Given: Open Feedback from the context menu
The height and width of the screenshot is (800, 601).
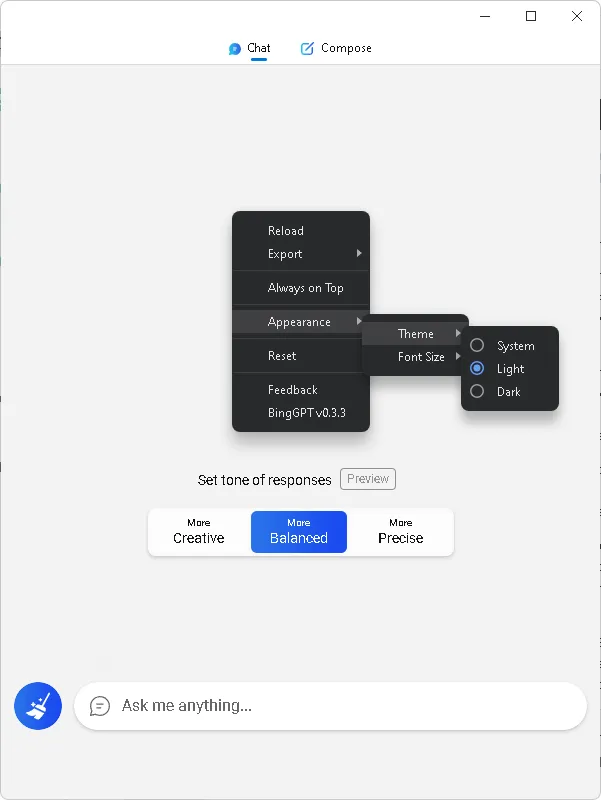Looking at the screenshot, I should click(292, 390).
